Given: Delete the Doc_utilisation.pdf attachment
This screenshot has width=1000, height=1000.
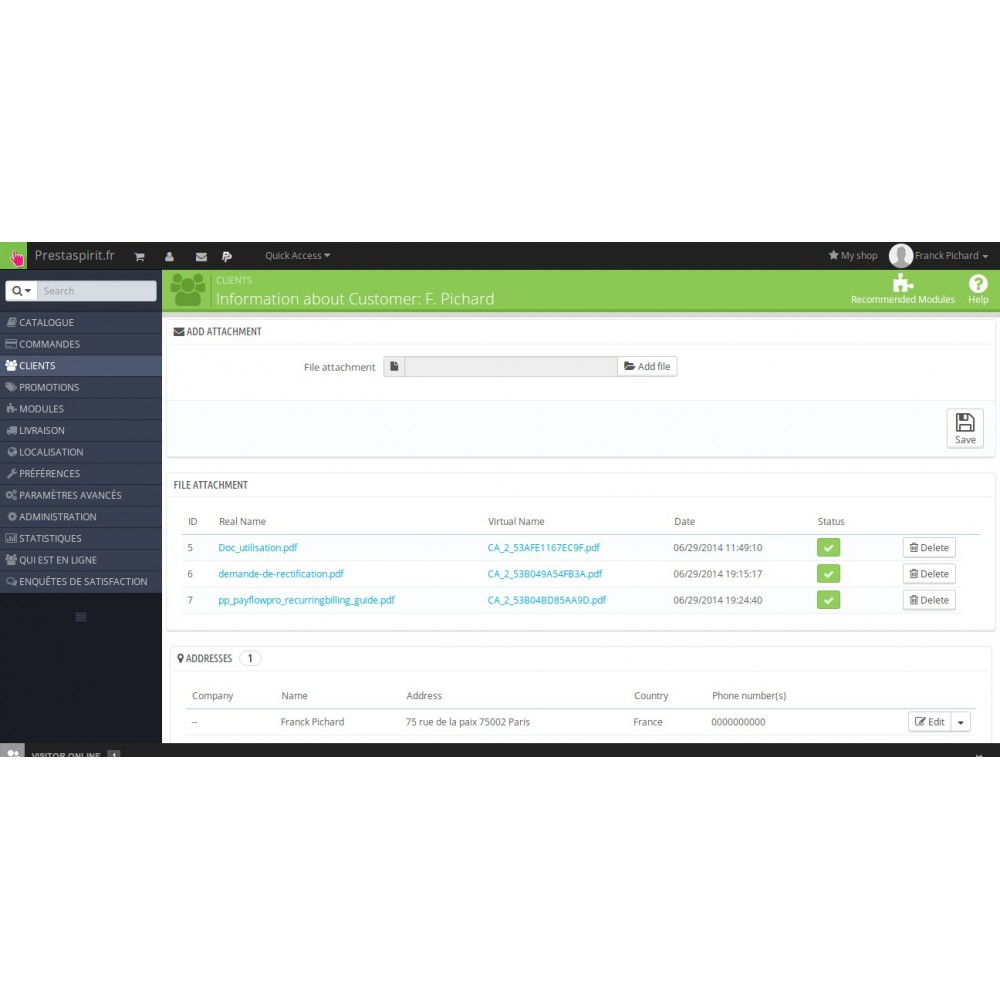Looking at the screenshot, I should [929, 548].
